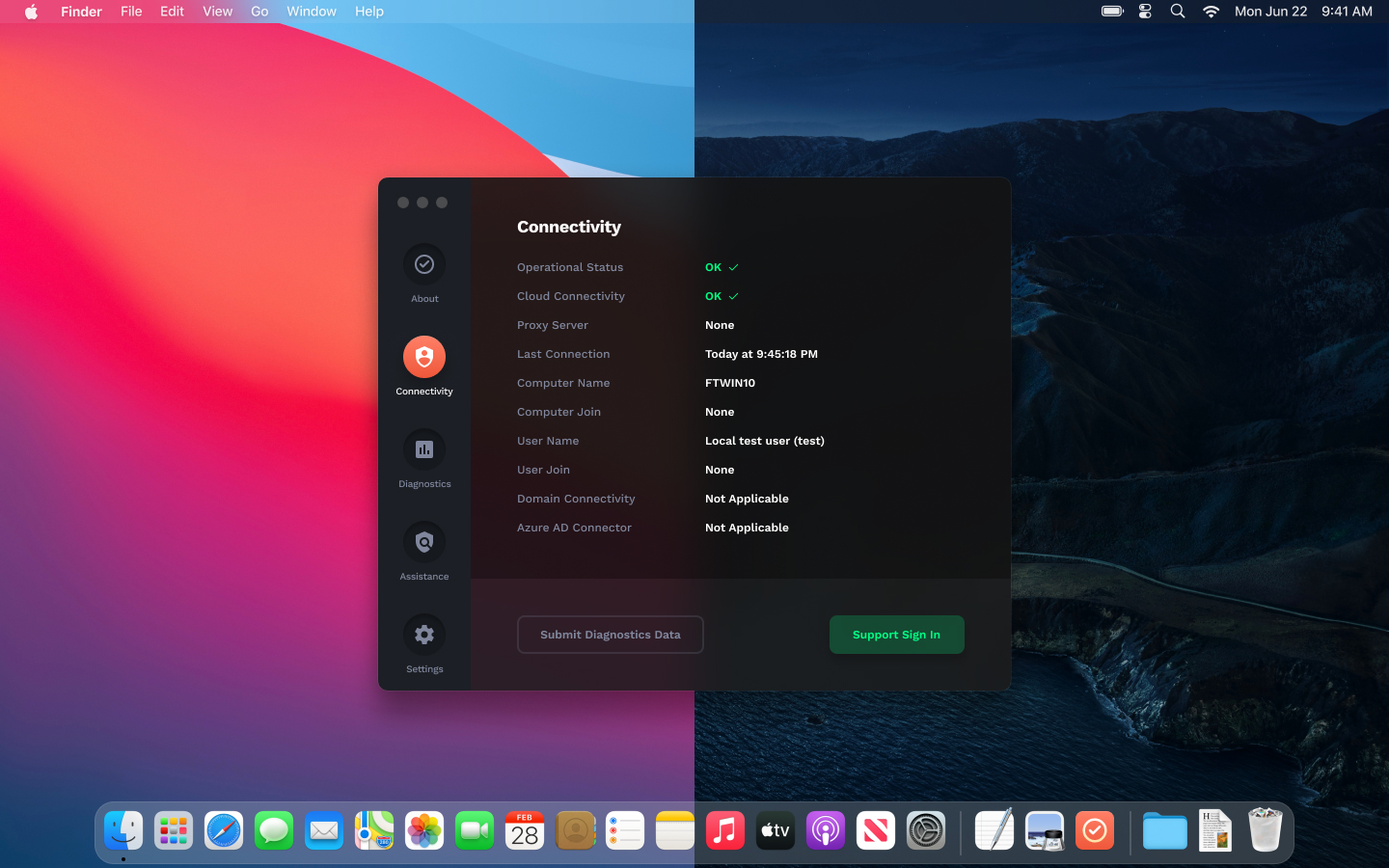This screenshot has height=868, width=1389.
Task: Open the Diagnostics panel
Action: pos(423,449)
